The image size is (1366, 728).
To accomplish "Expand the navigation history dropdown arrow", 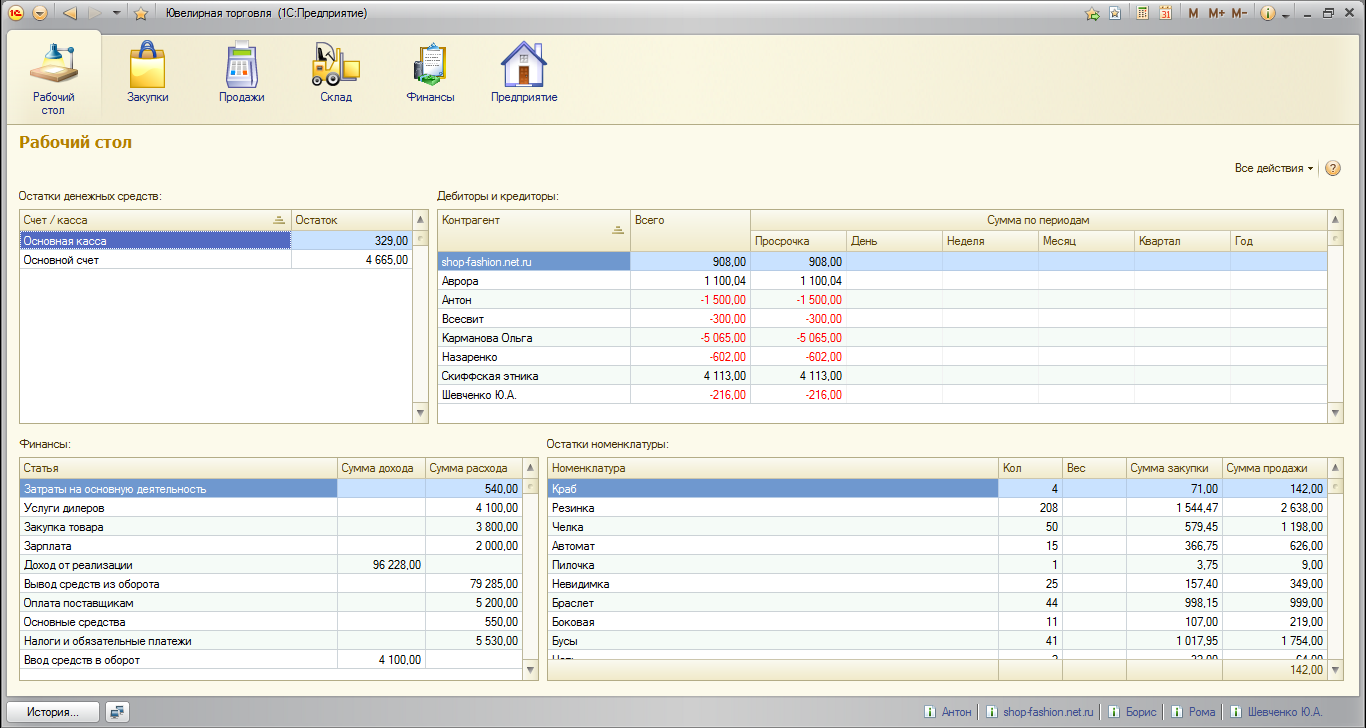I will click(117, 13).
